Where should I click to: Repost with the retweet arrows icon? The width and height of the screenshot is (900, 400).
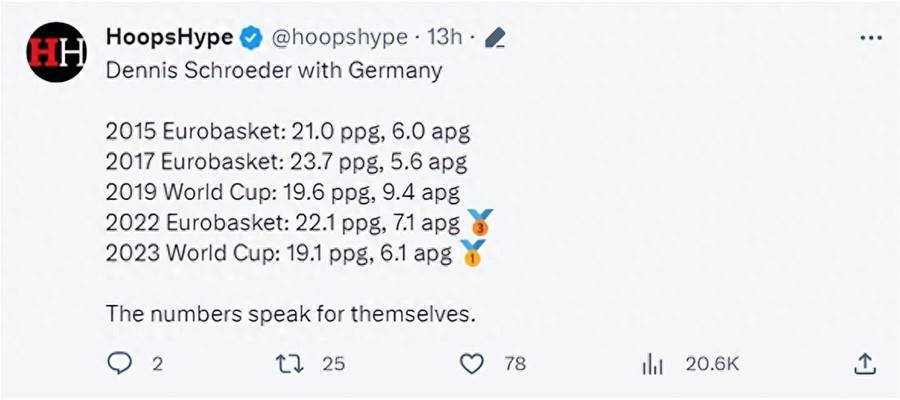292,364
